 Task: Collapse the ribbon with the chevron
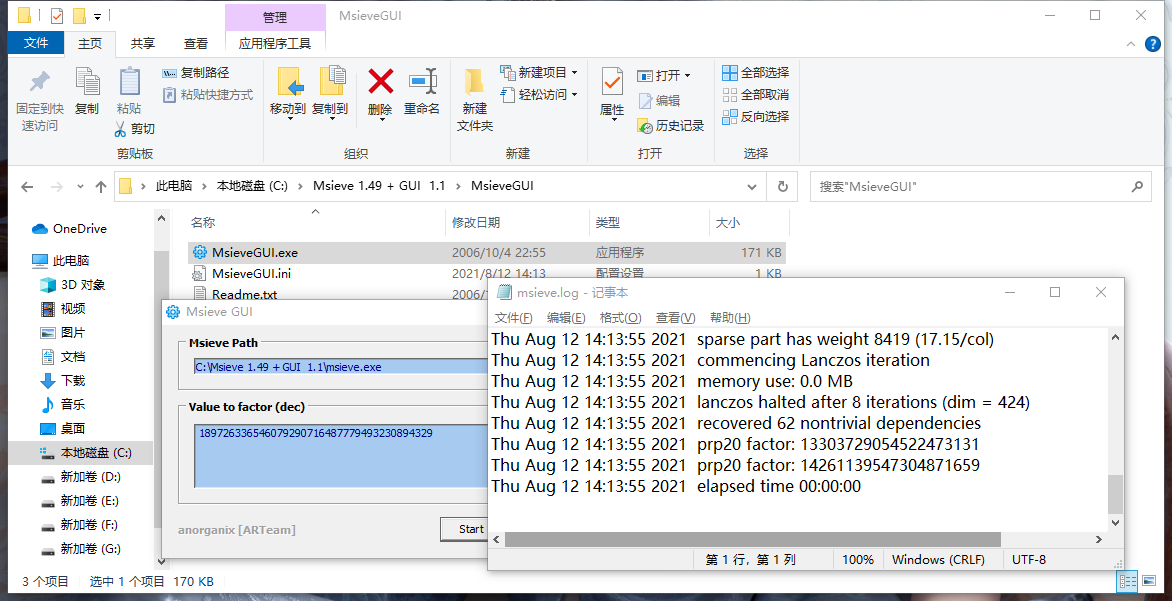pos(1131,44)
